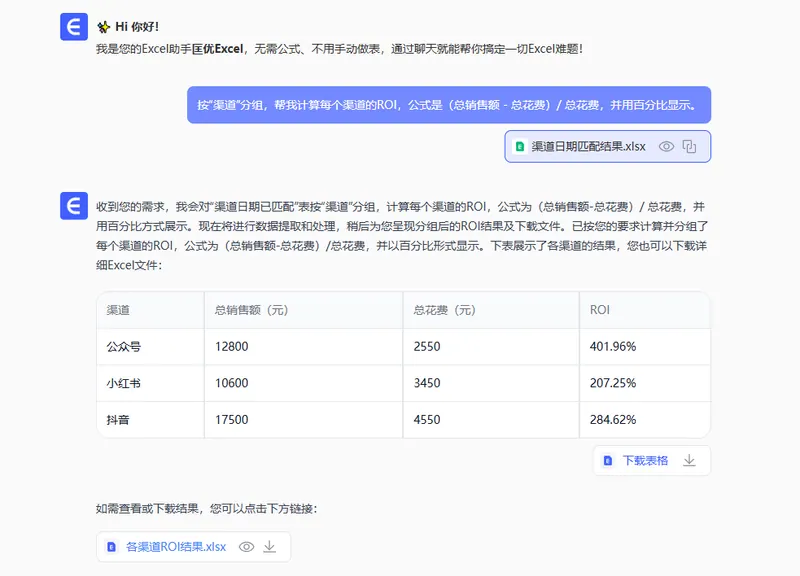Preview 各渠道ROI结果.xlsx using the eye icon
Image resolution: width=800 pixels, height=576 pixels.
coord(246,547)
